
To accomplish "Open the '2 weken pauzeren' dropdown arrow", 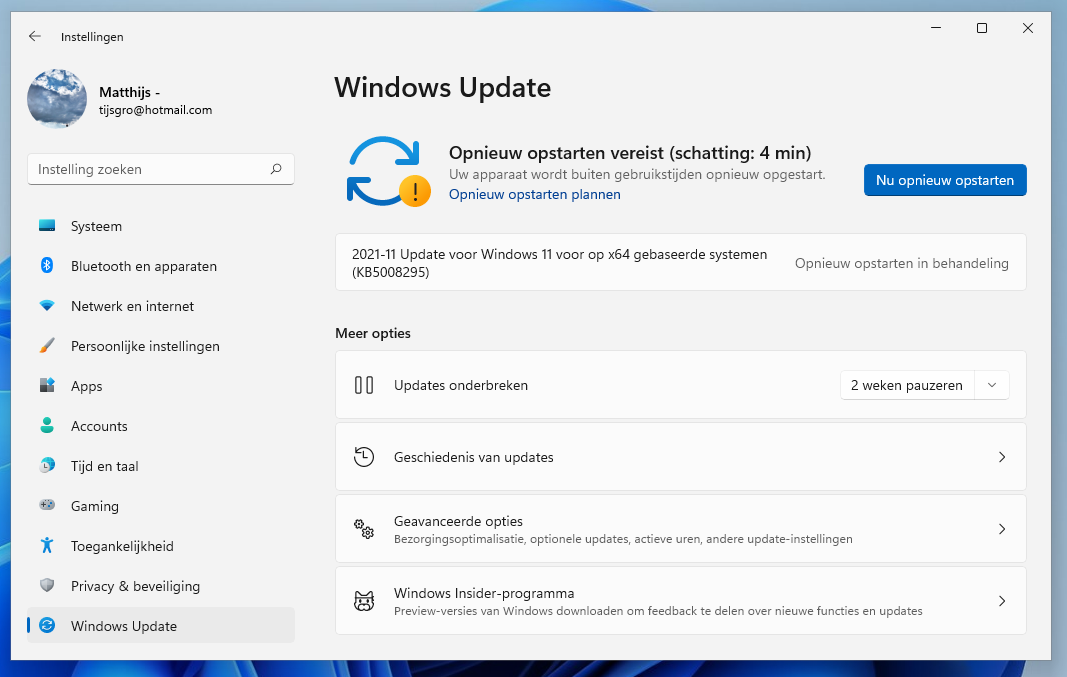I will click(x=991, y=385).
